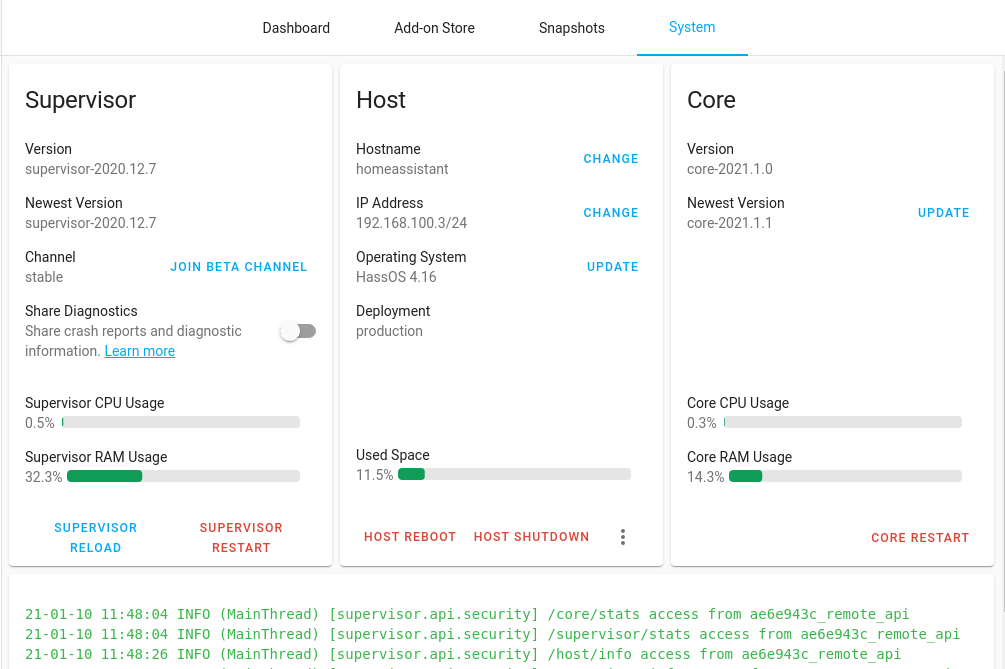Click the Supervisor card heading

tap(81, 100)
